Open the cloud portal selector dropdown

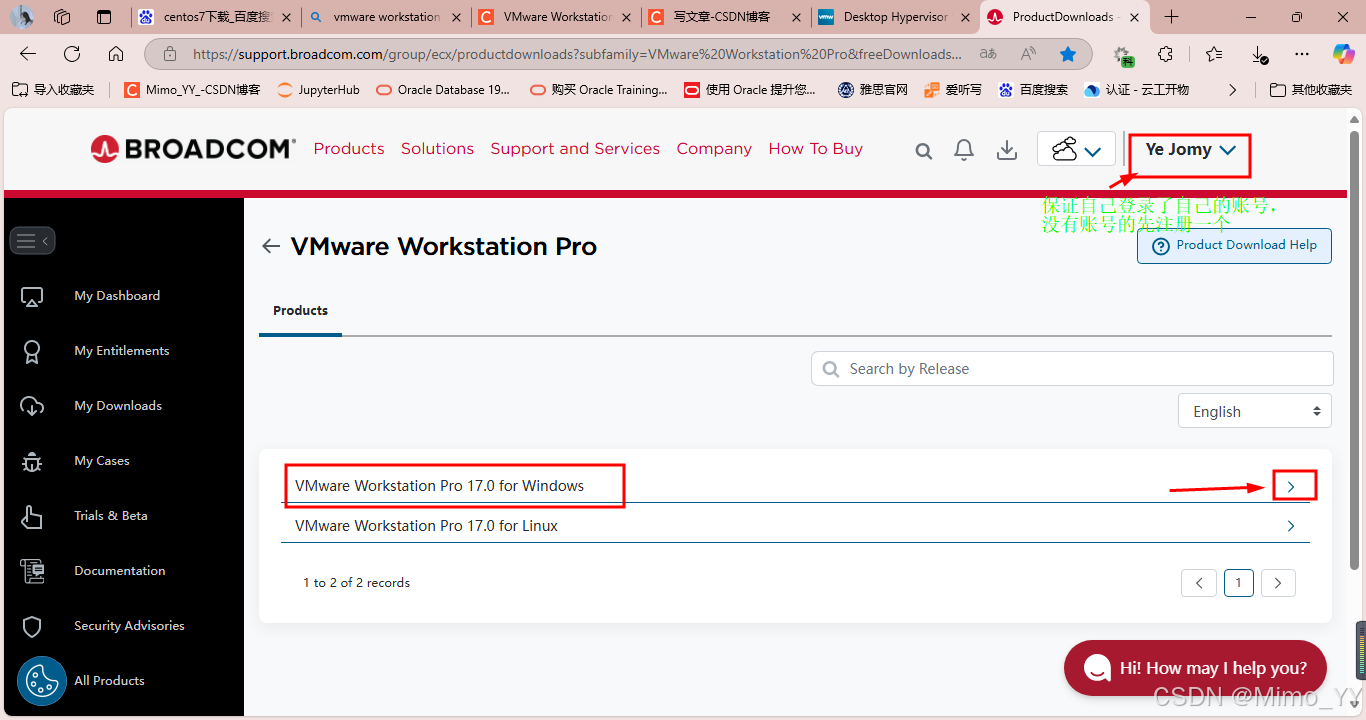(x=1076, y=149)
